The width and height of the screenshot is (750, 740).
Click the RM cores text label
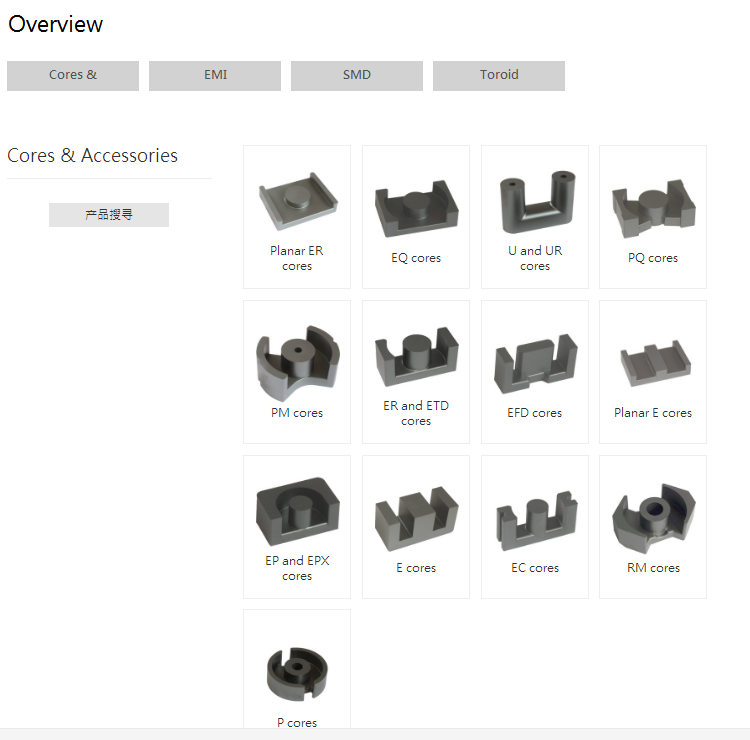point(653,568)
